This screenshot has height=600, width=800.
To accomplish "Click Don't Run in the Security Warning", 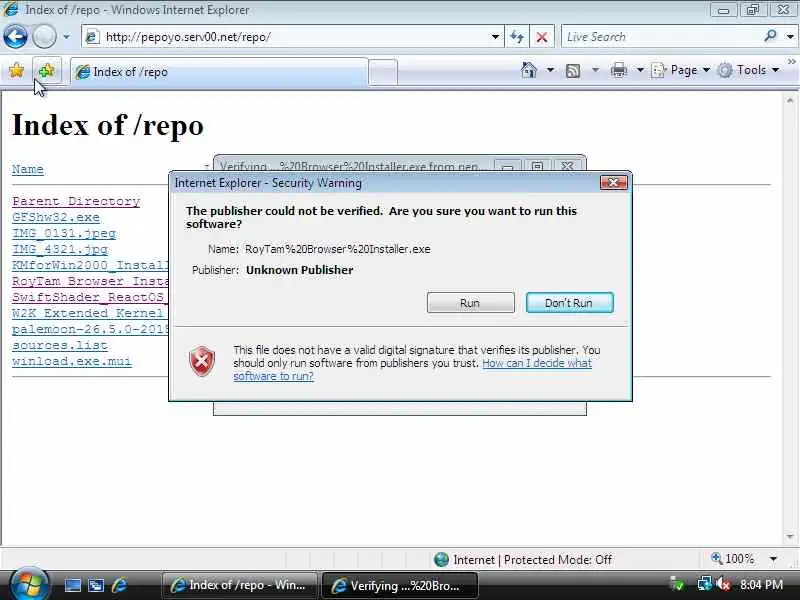I will point(569,303).
